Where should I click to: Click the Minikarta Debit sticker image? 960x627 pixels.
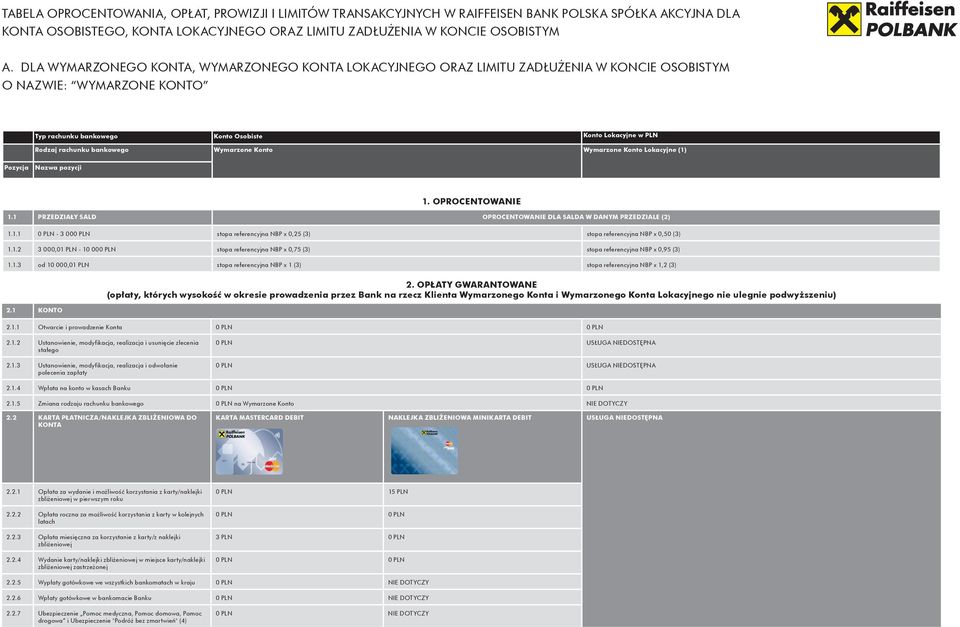tap(424, 450)
